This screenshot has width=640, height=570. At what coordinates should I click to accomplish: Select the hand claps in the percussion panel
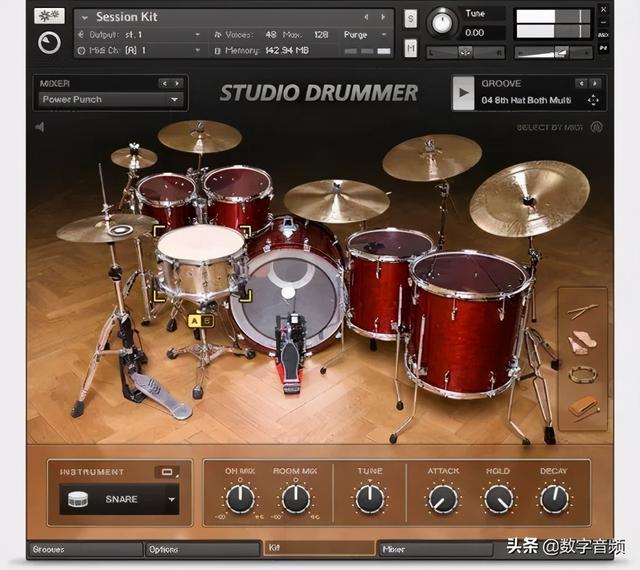coord(582,342)
